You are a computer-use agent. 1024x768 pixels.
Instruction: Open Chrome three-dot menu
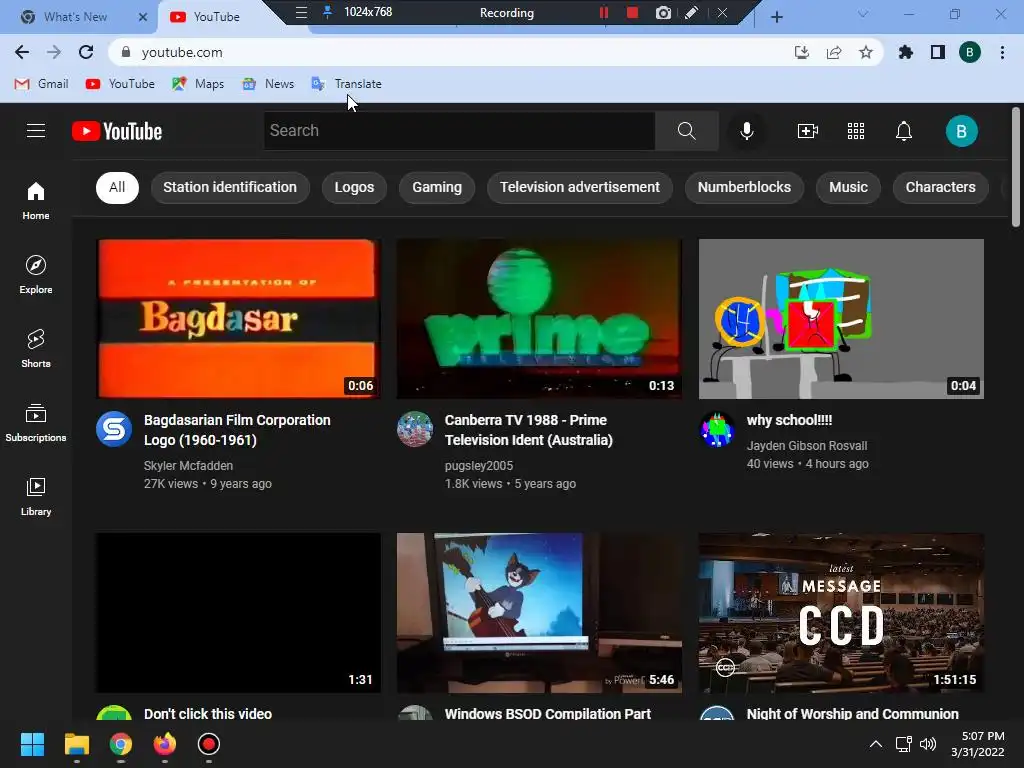point(1002,52)
